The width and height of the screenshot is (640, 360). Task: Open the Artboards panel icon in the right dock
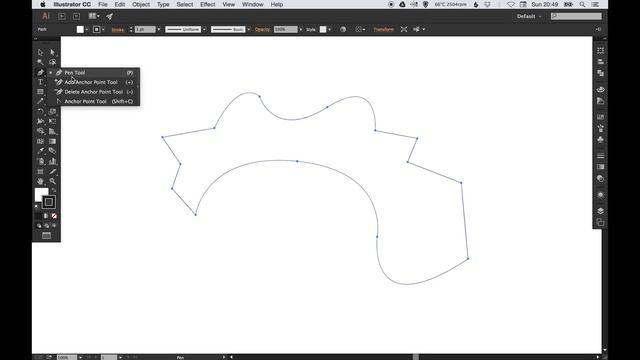[600, 222]
